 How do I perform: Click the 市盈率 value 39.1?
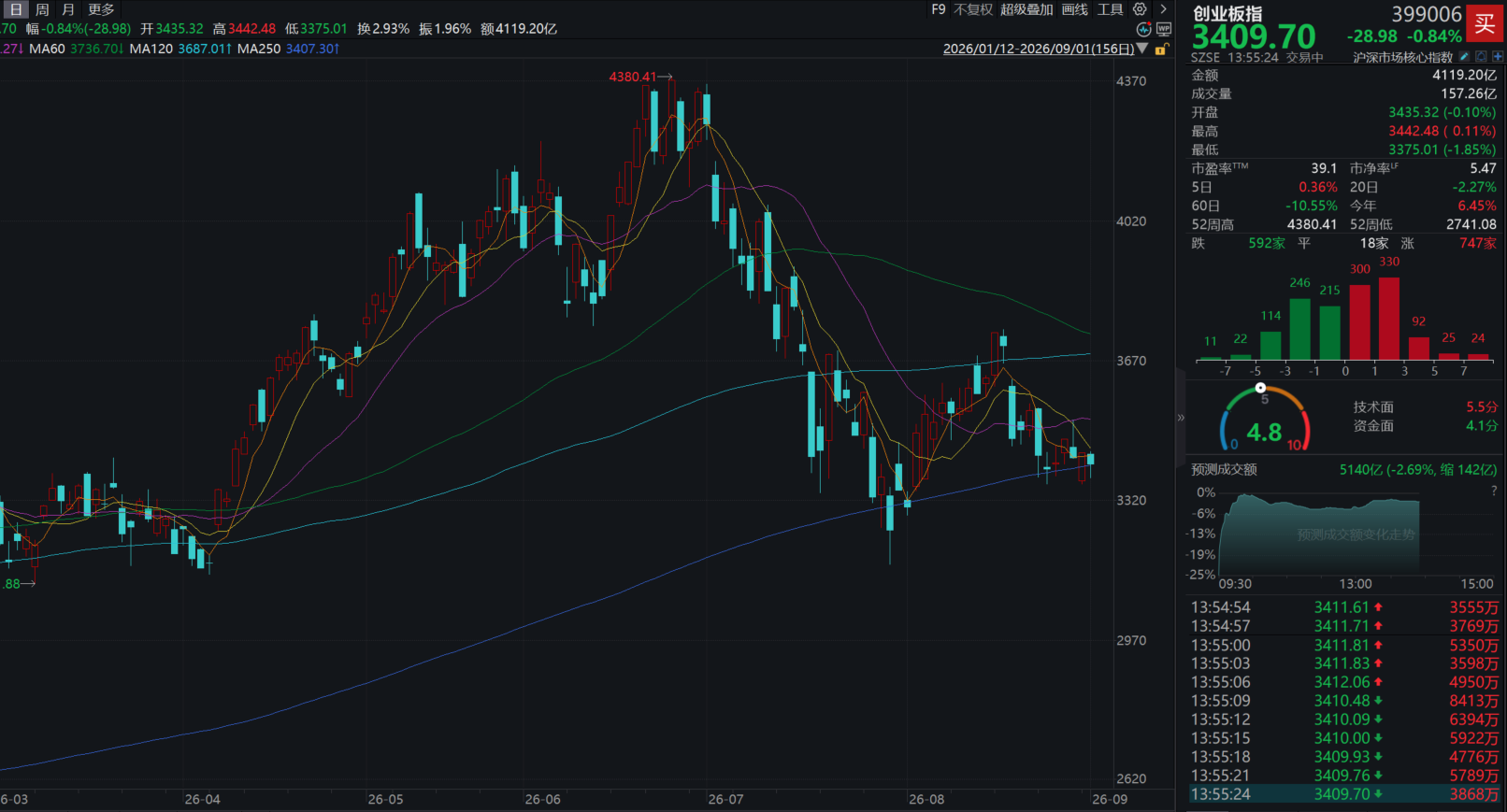1324,168
